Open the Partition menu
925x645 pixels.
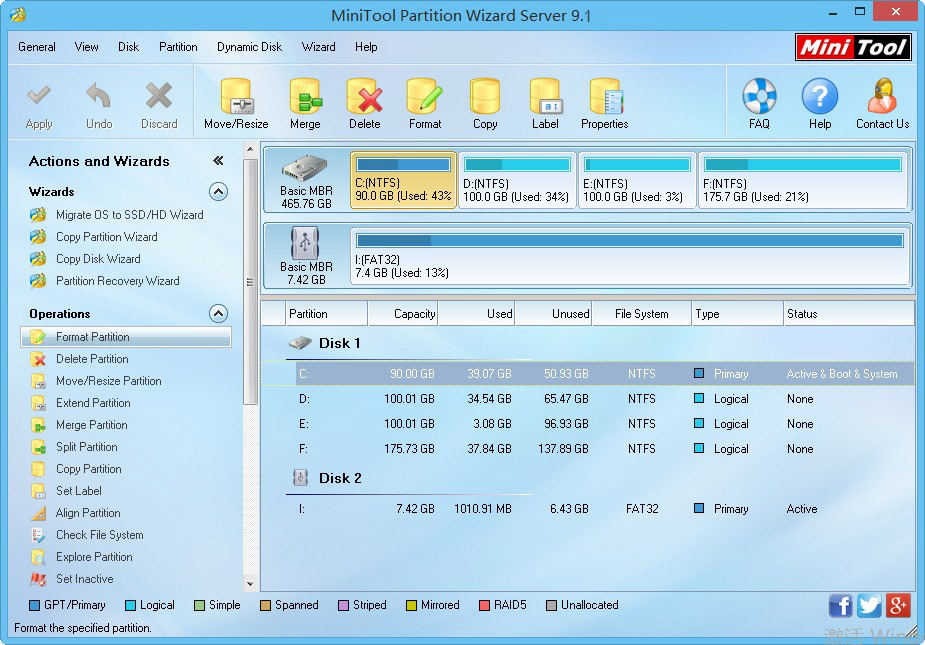point(178,47)
